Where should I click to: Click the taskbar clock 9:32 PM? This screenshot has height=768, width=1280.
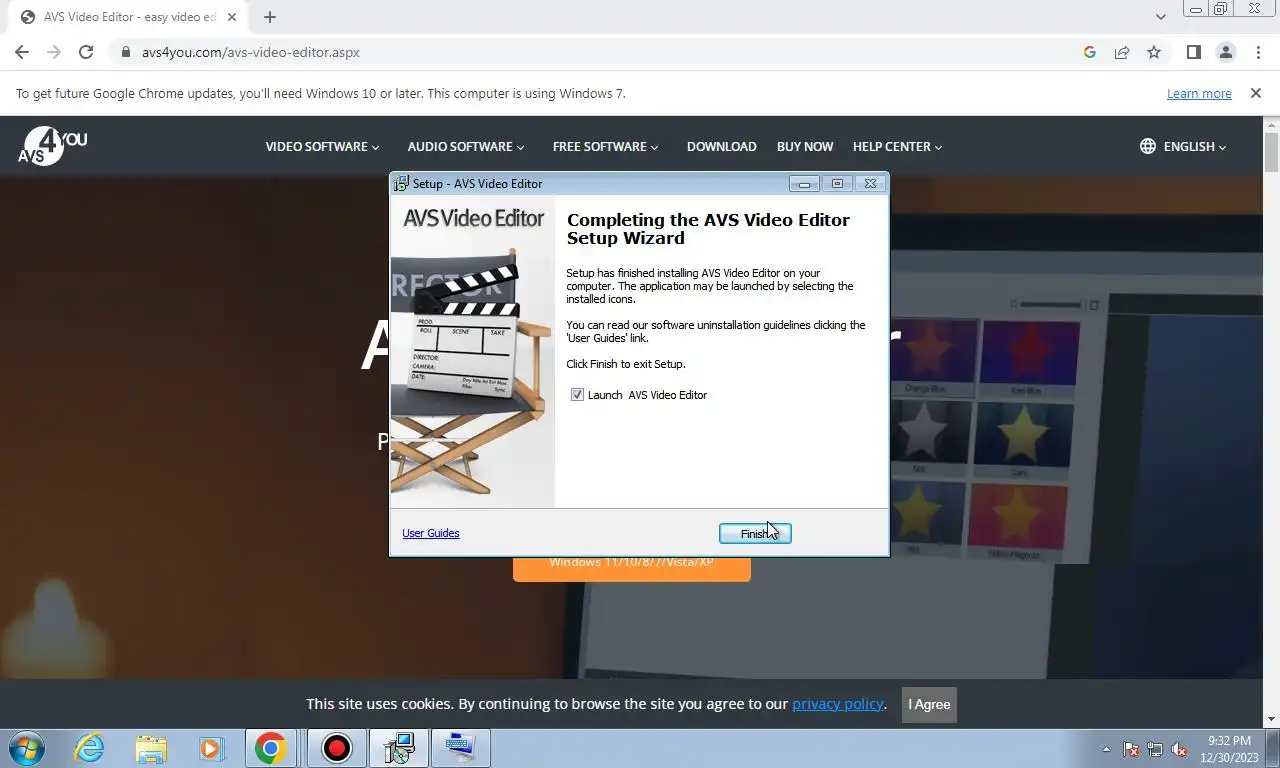coord(1229,741)
